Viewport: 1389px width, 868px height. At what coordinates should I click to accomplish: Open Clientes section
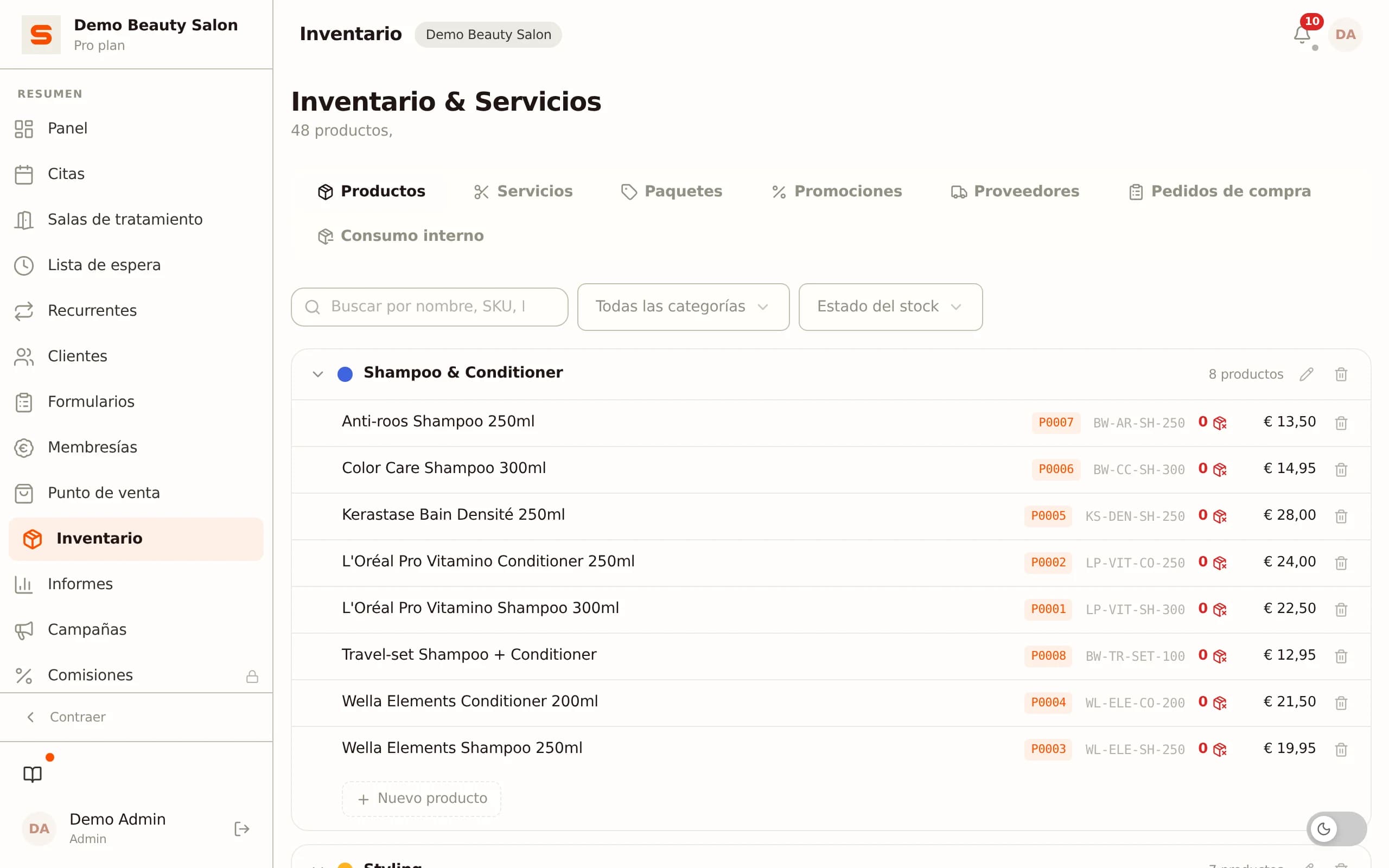pos(136,356)
